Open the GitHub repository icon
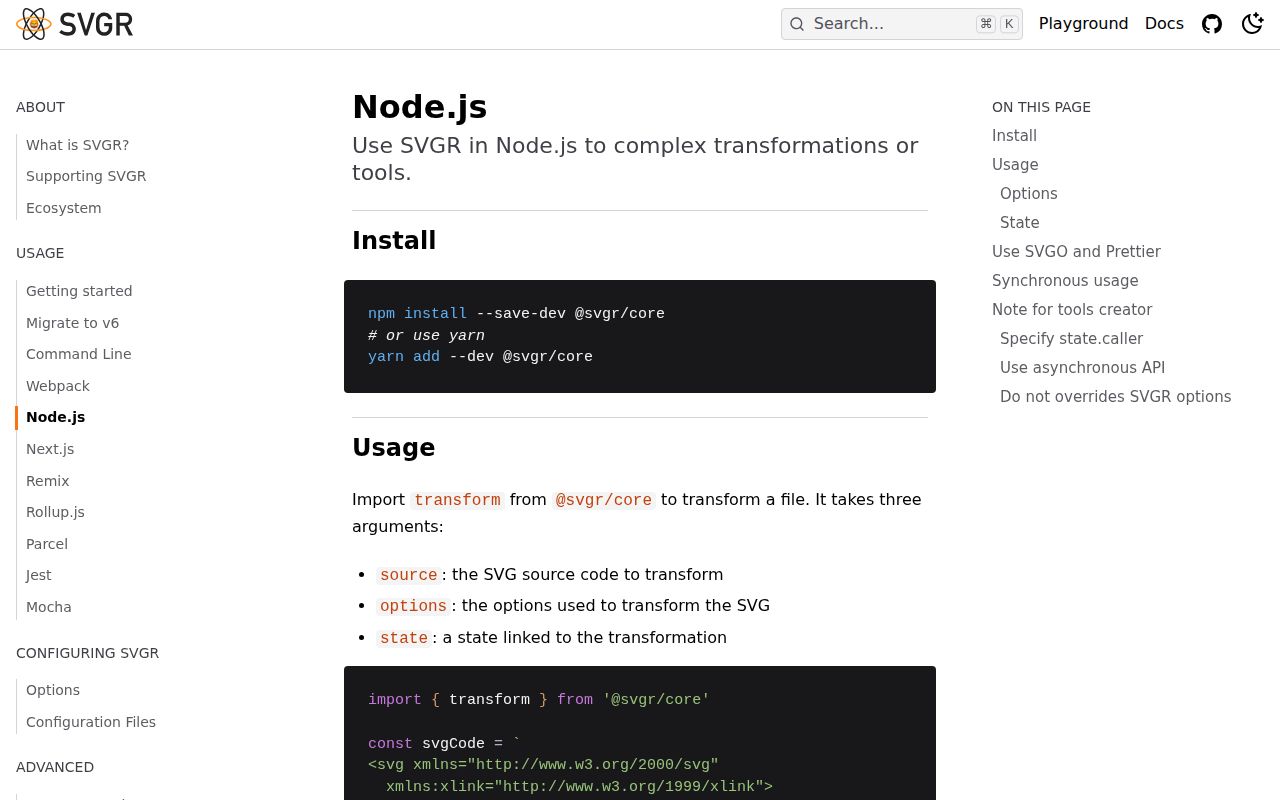The height and width of the screenshot is (800, 1280). click(x=1212, y=24)
